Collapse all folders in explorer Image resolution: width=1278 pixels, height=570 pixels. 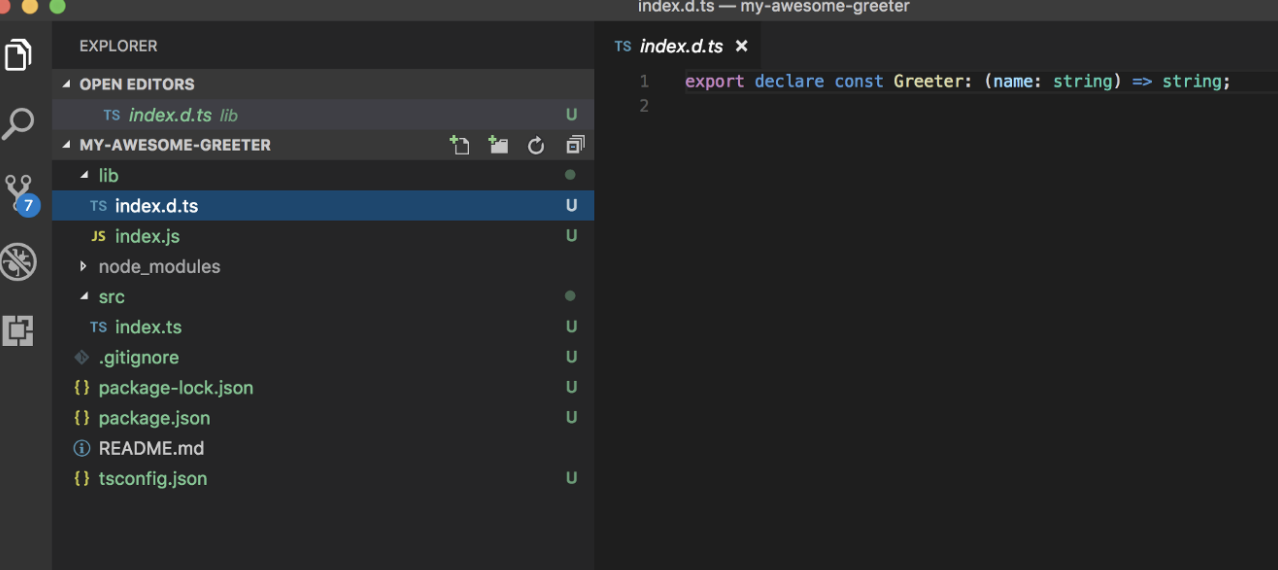(575, 145)
